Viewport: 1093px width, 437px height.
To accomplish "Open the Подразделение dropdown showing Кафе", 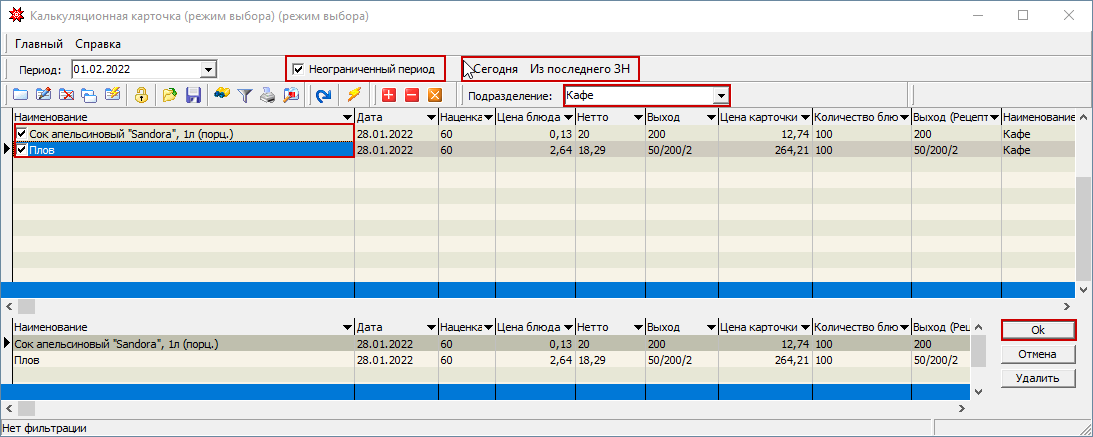I will tap(719, 96).
